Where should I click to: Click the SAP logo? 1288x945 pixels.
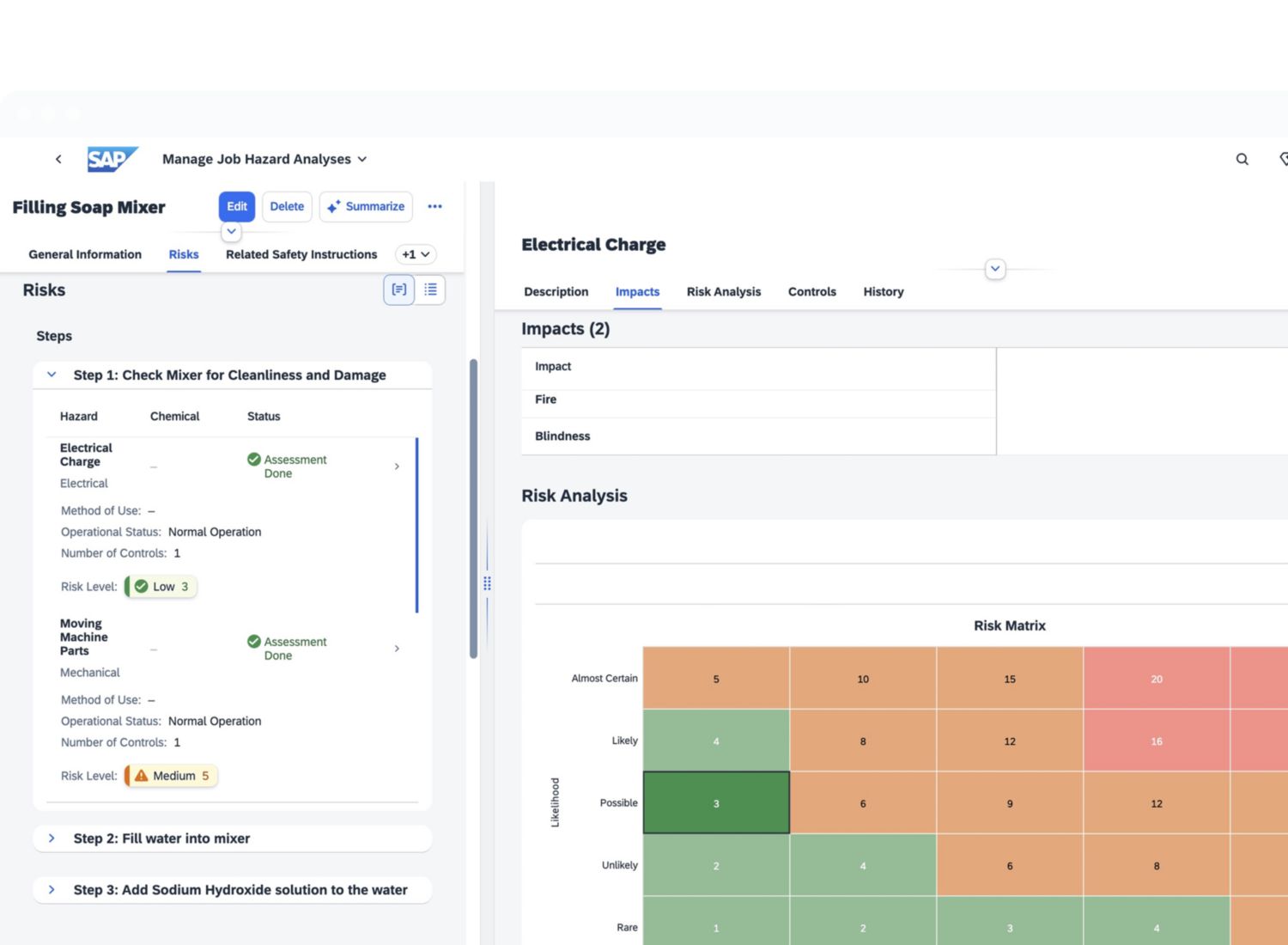(112, 159)
